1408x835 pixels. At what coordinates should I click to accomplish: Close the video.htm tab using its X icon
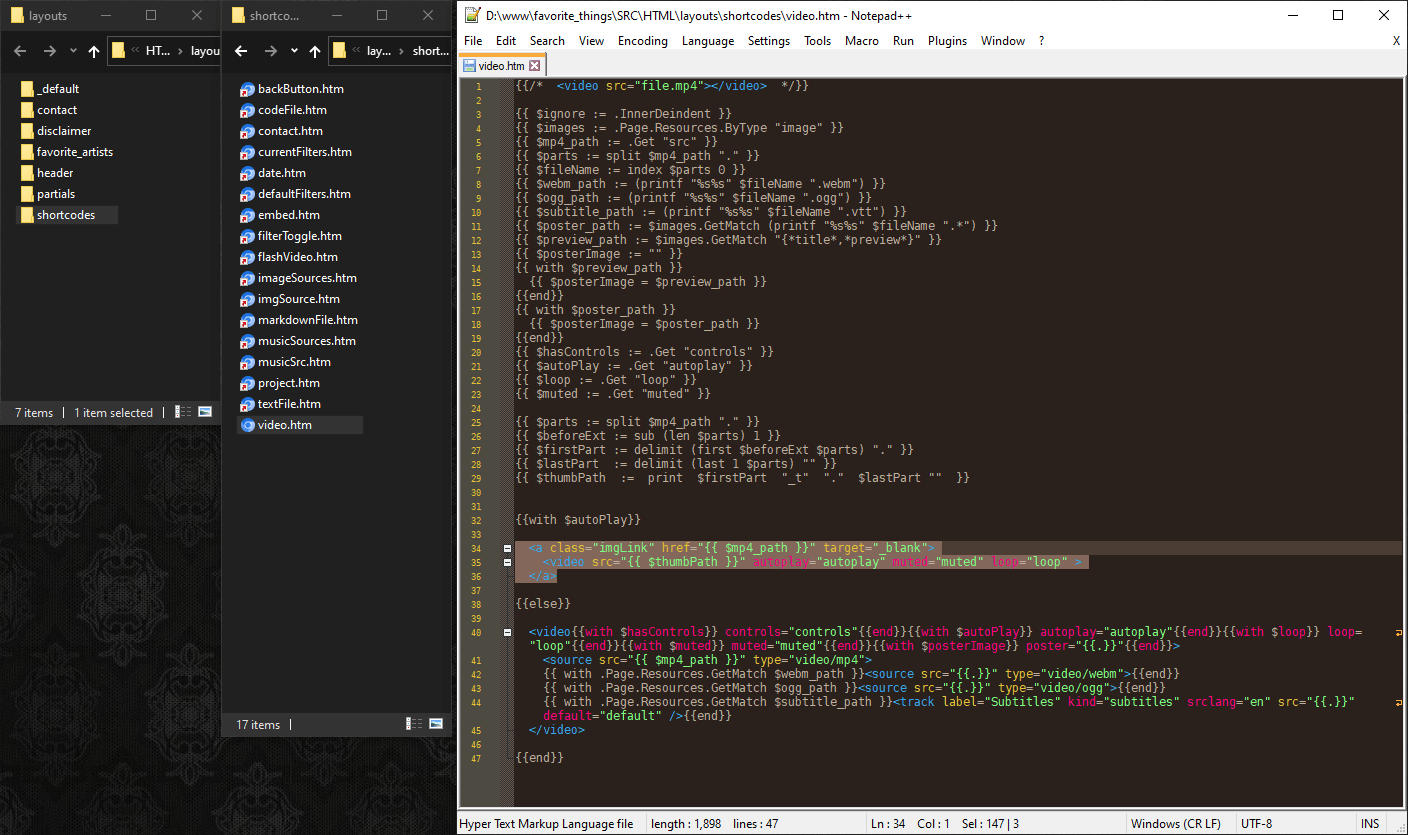click(534, 66)
